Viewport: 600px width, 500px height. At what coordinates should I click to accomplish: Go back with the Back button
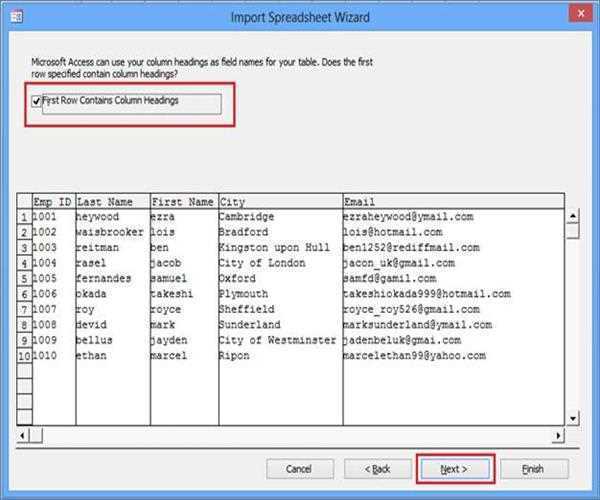(x=377, y=468)
